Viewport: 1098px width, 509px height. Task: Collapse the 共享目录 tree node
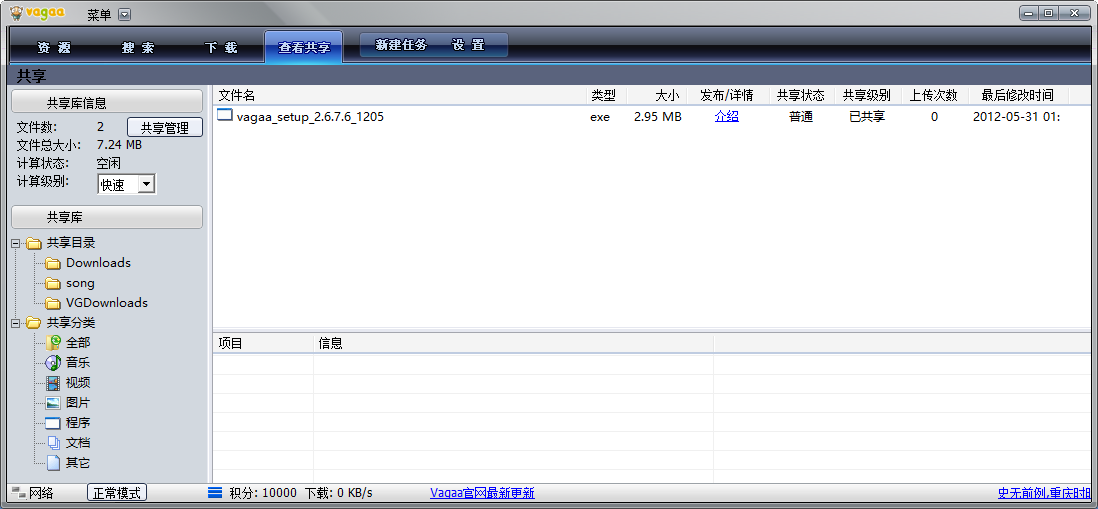point(15,244)
